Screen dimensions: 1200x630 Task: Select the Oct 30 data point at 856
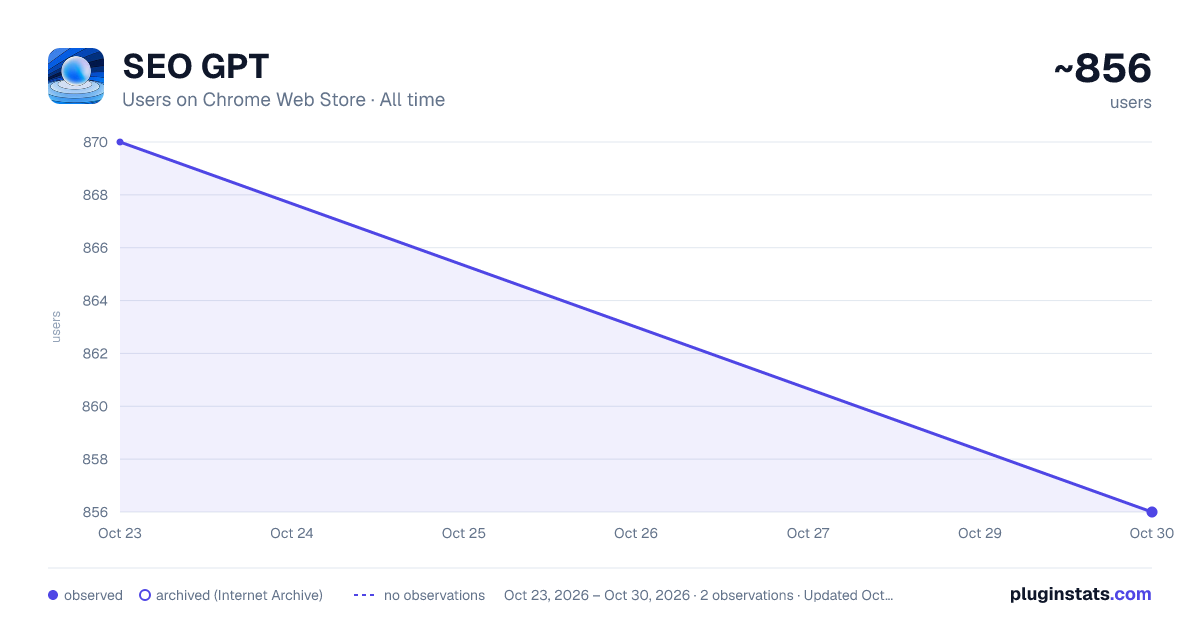click(x=1152, y=512)
